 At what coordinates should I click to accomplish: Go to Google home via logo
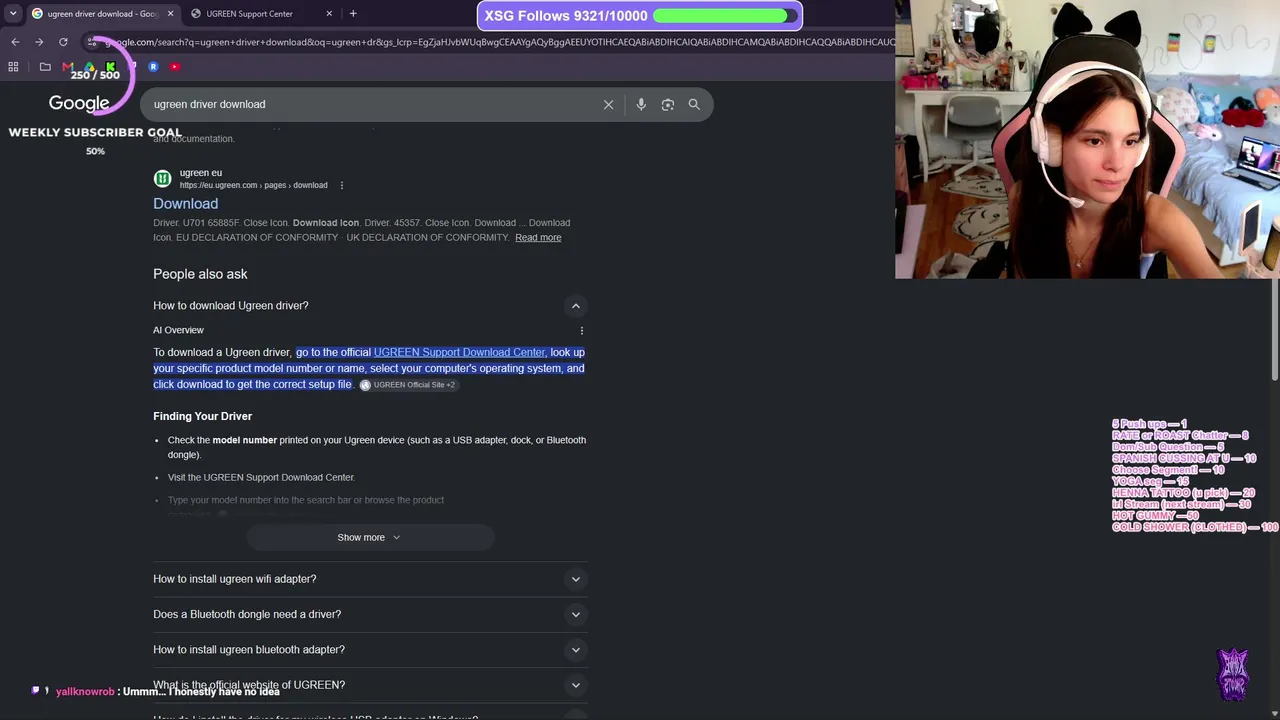pyautogui.click(x=79, y=104)
